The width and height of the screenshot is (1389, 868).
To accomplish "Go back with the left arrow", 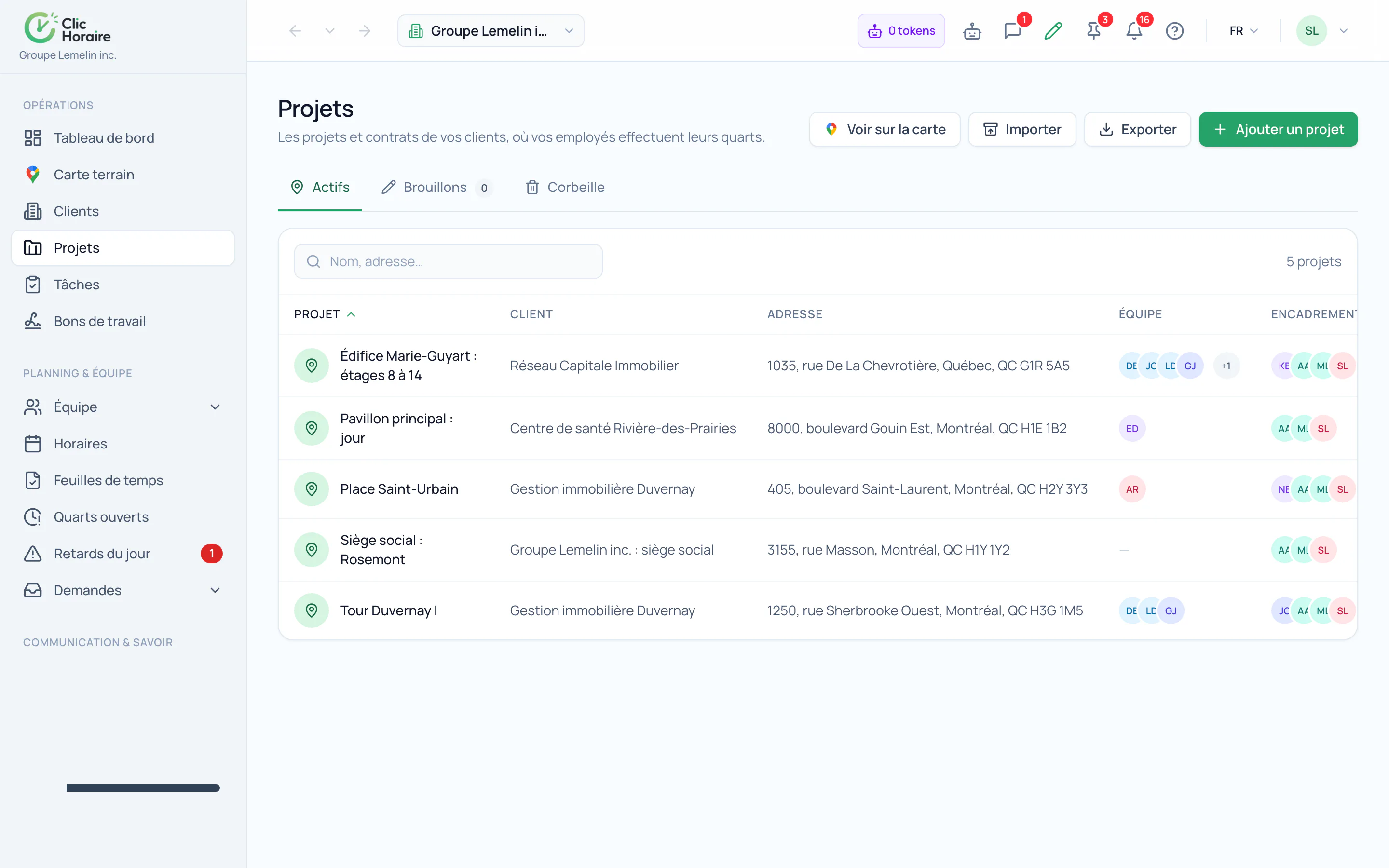I will [295, 31].
